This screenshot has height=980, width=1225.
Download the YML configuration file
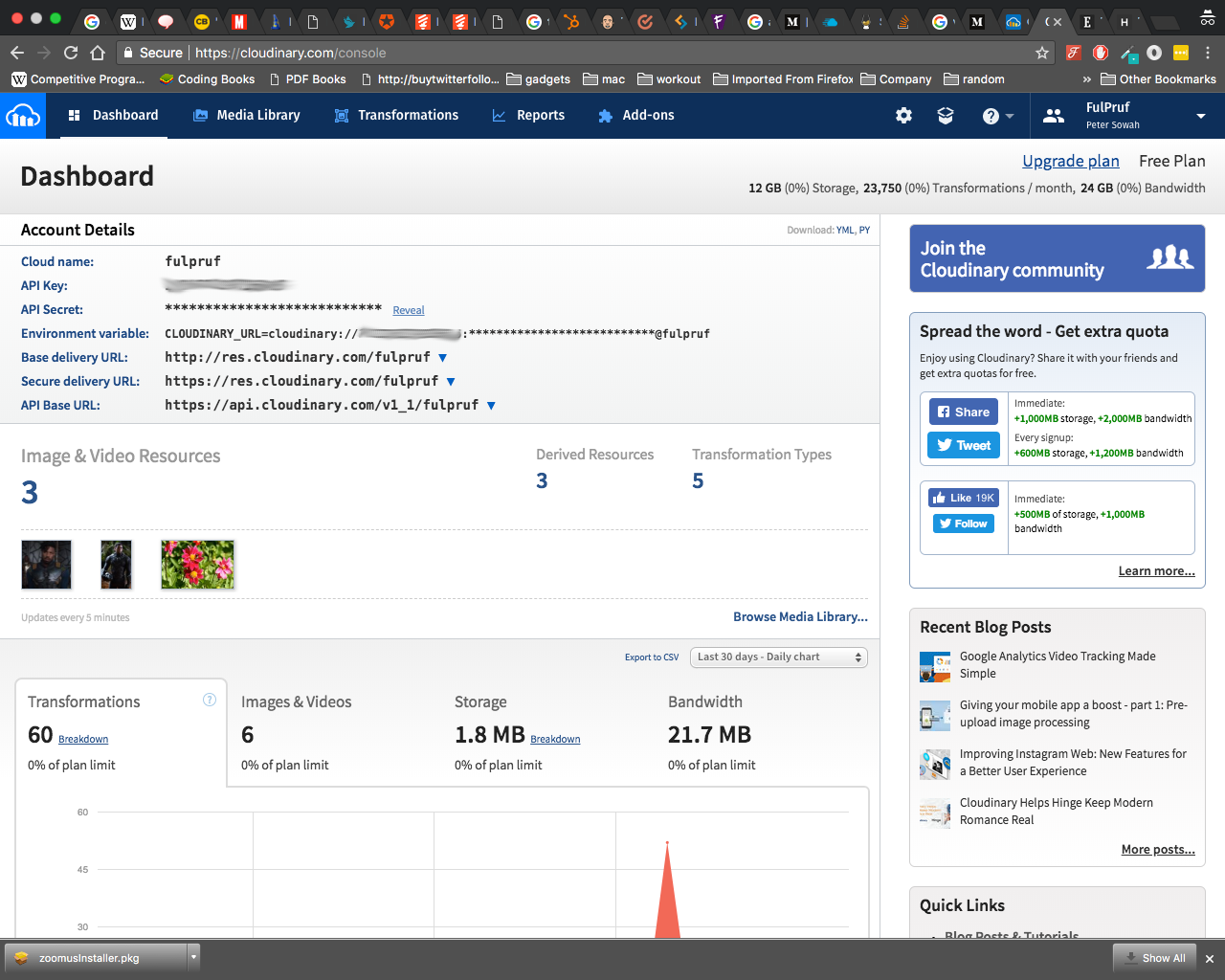pos(845,230)
